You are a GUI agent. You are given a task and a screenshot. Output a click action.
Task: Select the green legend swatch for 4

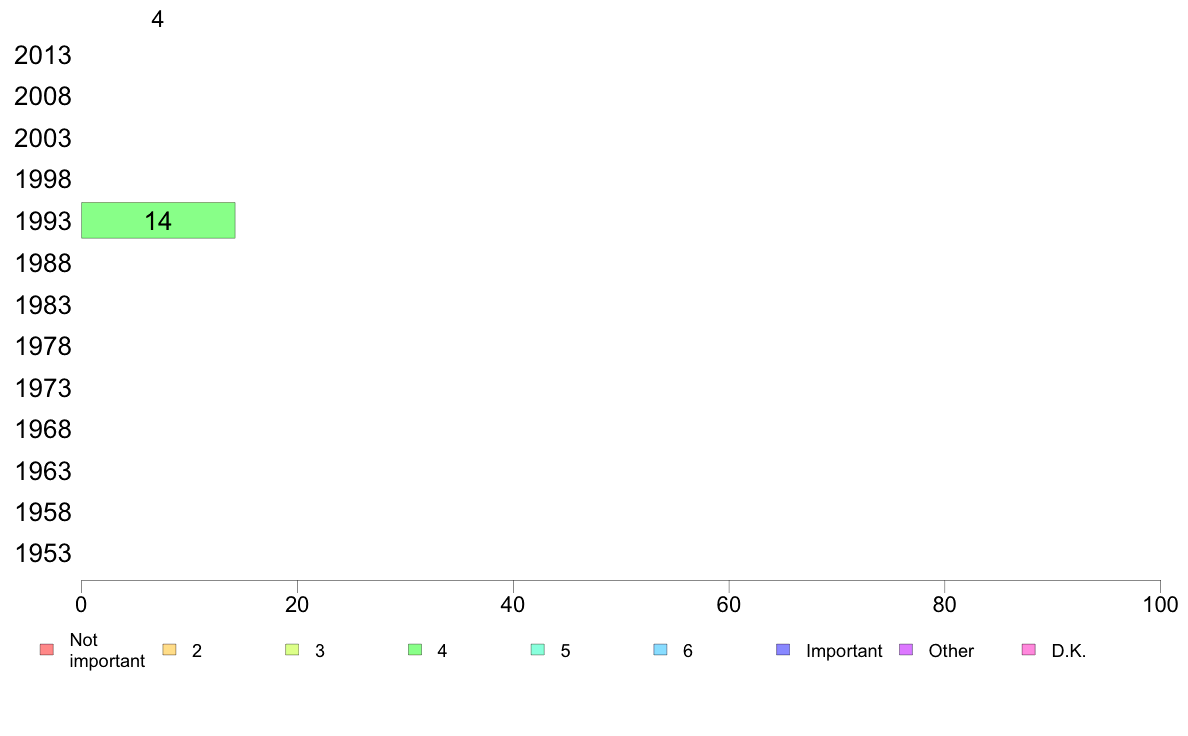[415, 650]
